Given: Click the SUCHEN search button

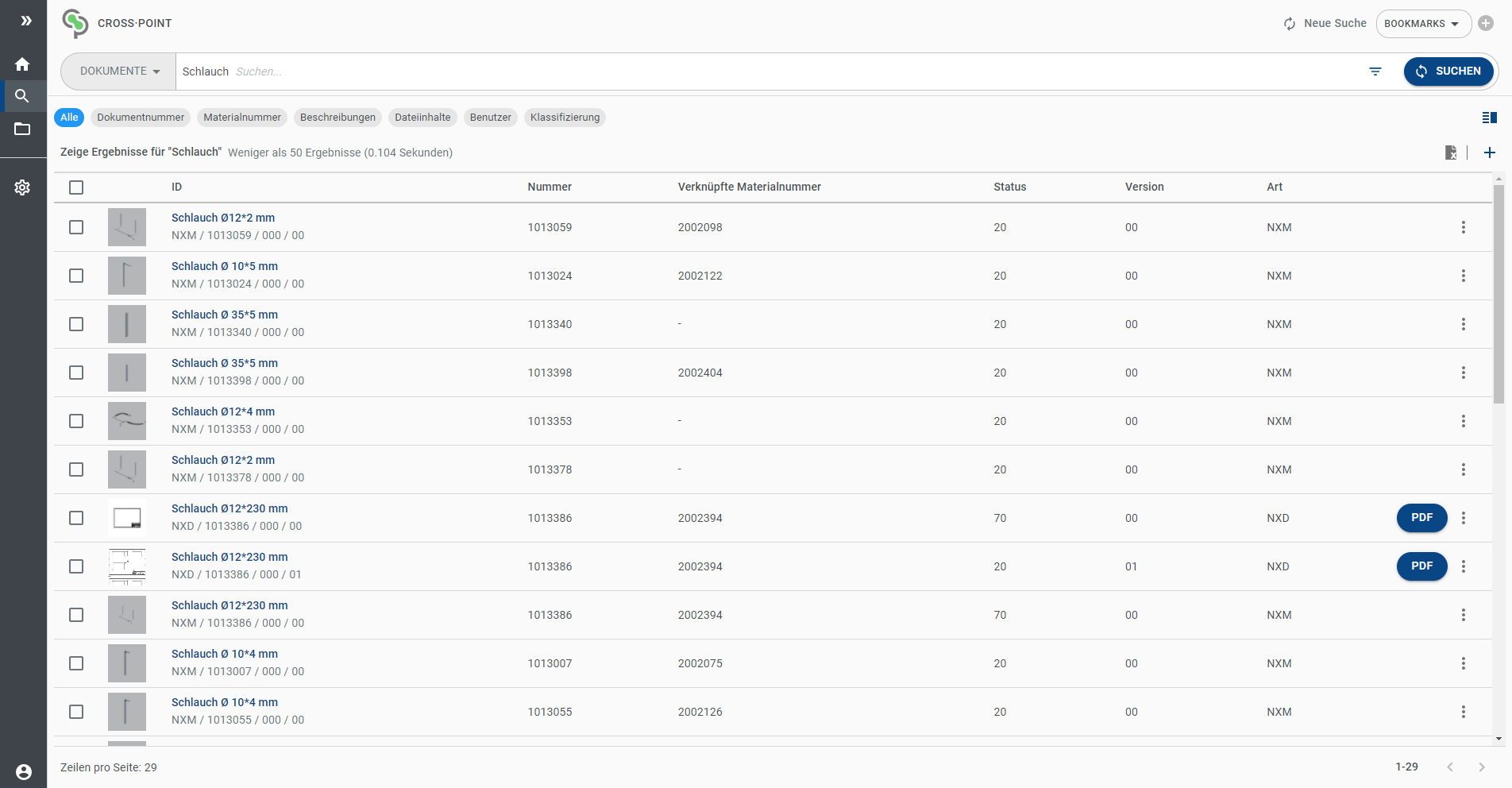Looking at the screenshot, I should tap(1448, 71).
